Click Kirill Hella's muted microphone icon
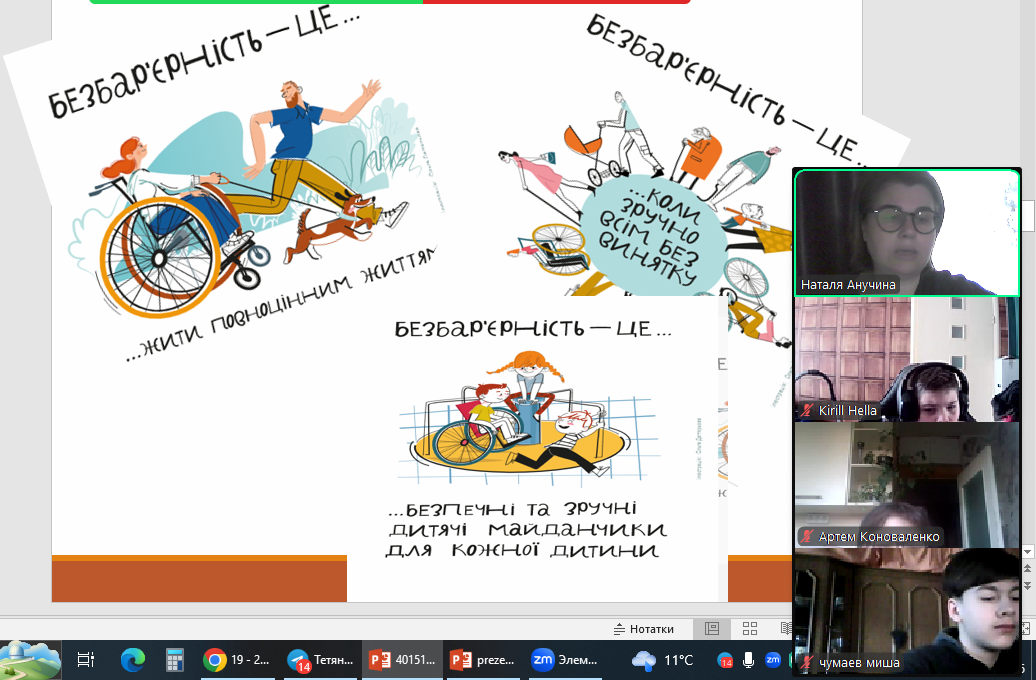This screenshot has width=1036, height=680. coord(807,410)
